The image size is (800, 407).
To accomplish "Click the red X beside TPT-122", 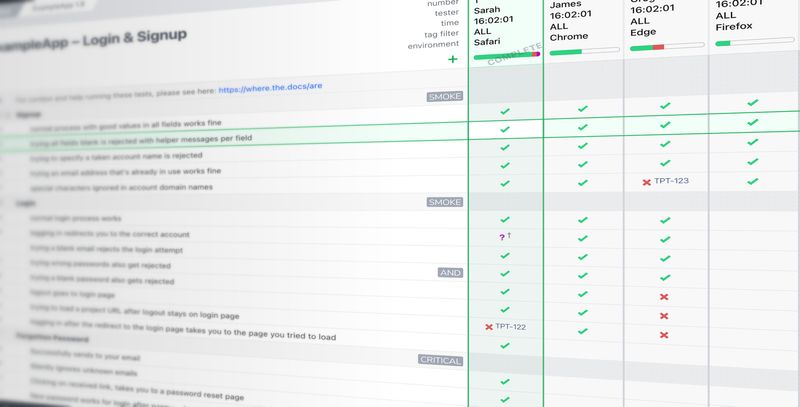I will coord(489,327).
